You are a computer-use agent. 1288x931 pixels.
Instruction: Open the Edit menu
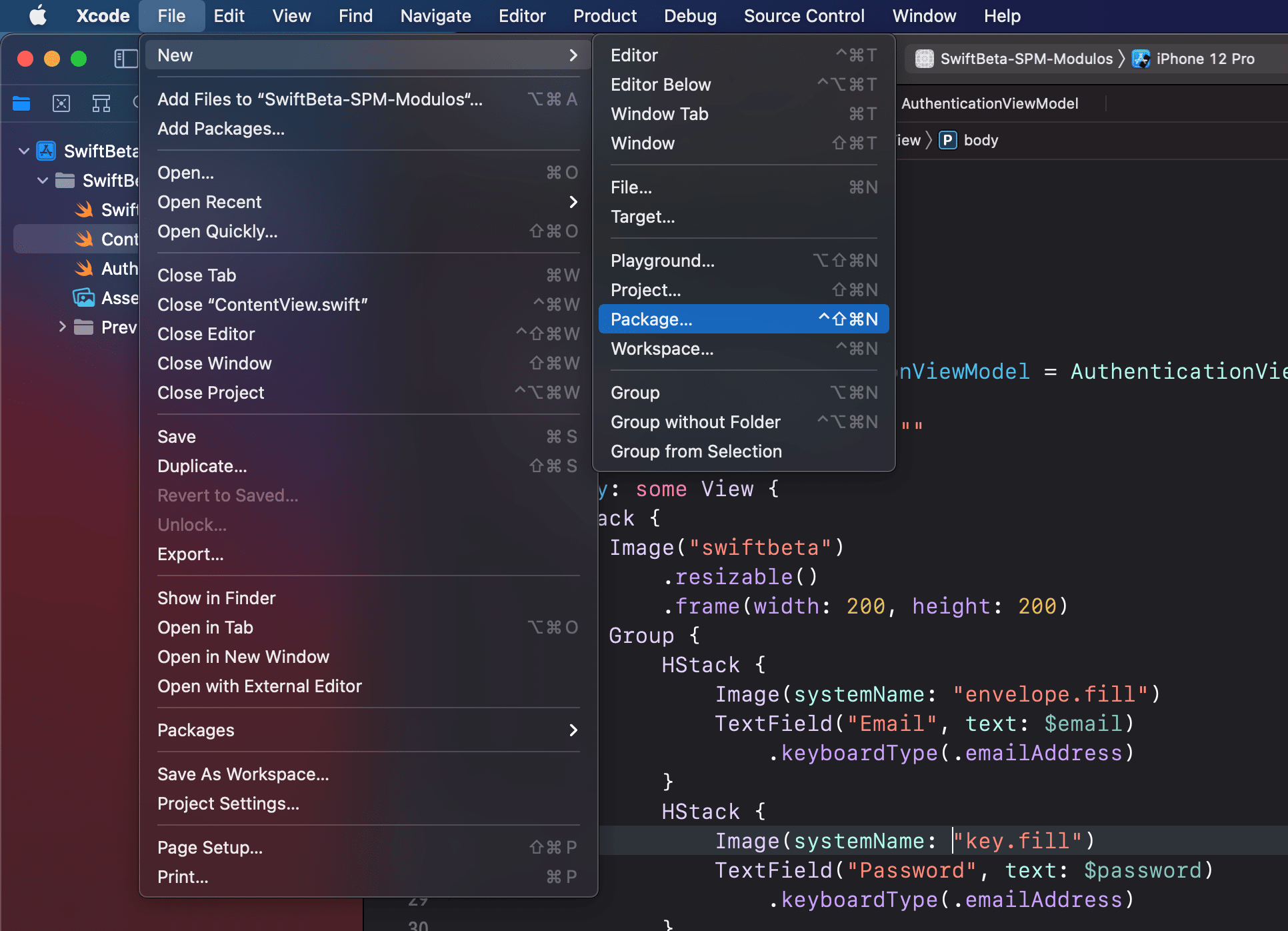pos(229,16)
